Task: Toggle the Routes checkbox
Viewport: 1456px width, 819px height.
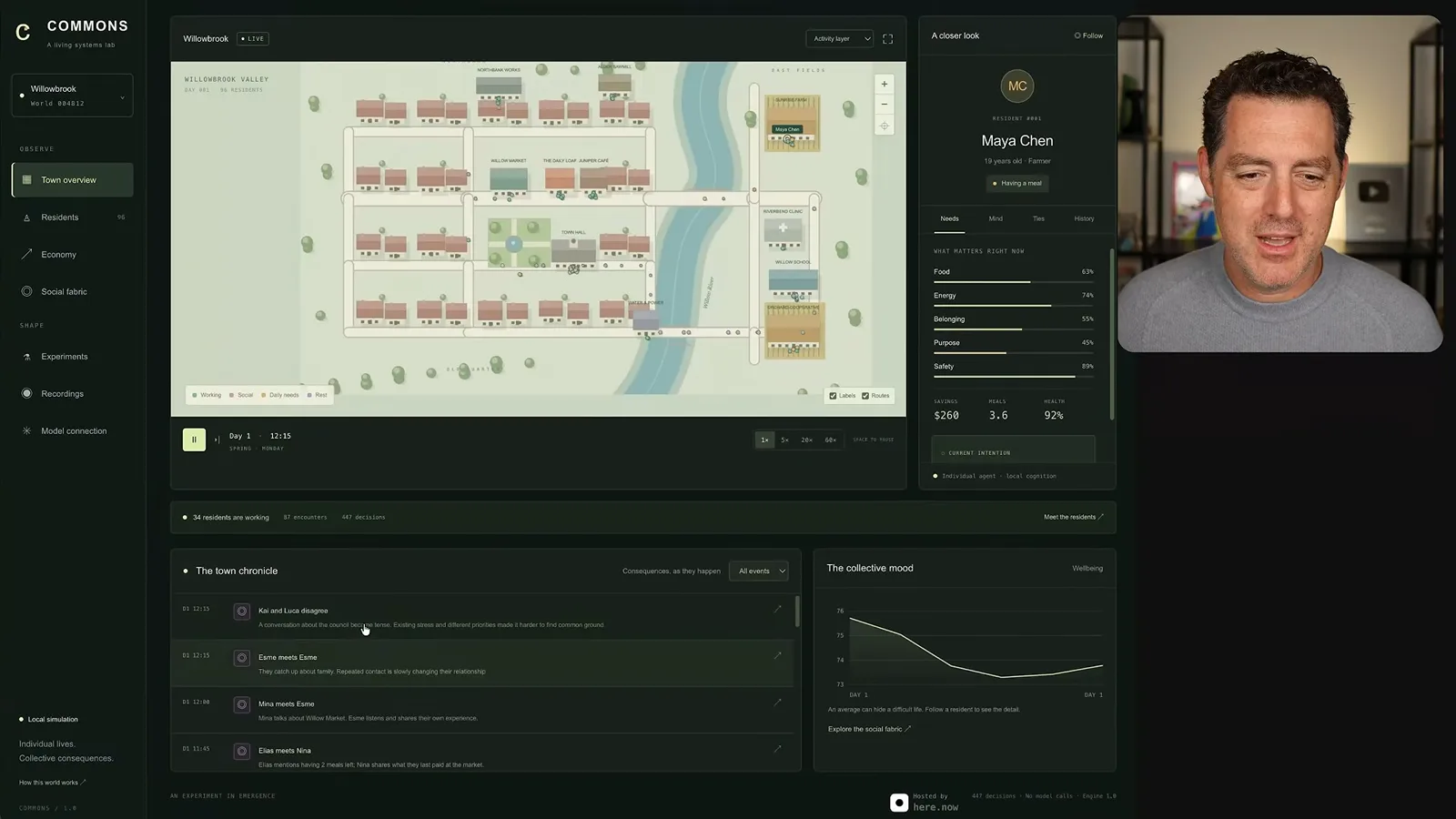Action: coord(865,396)
